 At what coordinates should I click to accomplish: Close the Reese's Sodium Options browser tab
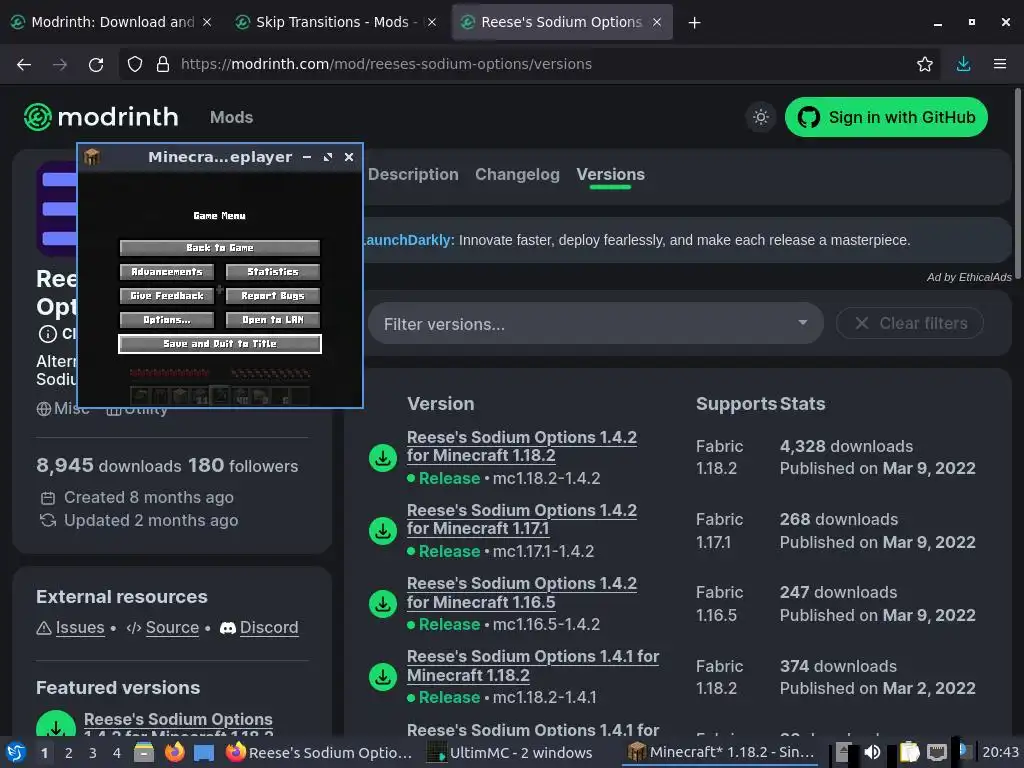tap(657, 22)
